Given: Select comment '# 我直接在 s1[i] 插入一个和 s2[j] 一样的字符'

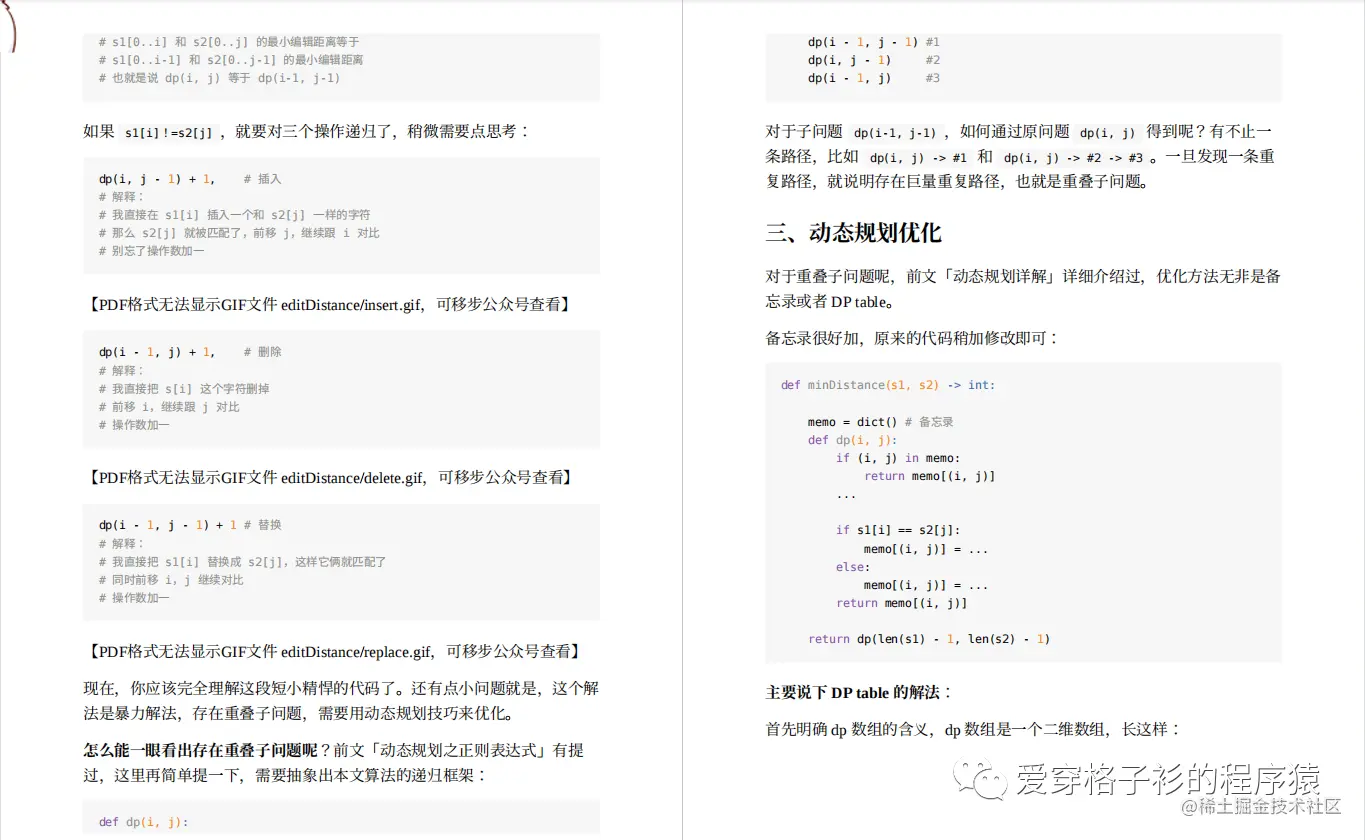Looking at the screenshot, I should point(234,215).
